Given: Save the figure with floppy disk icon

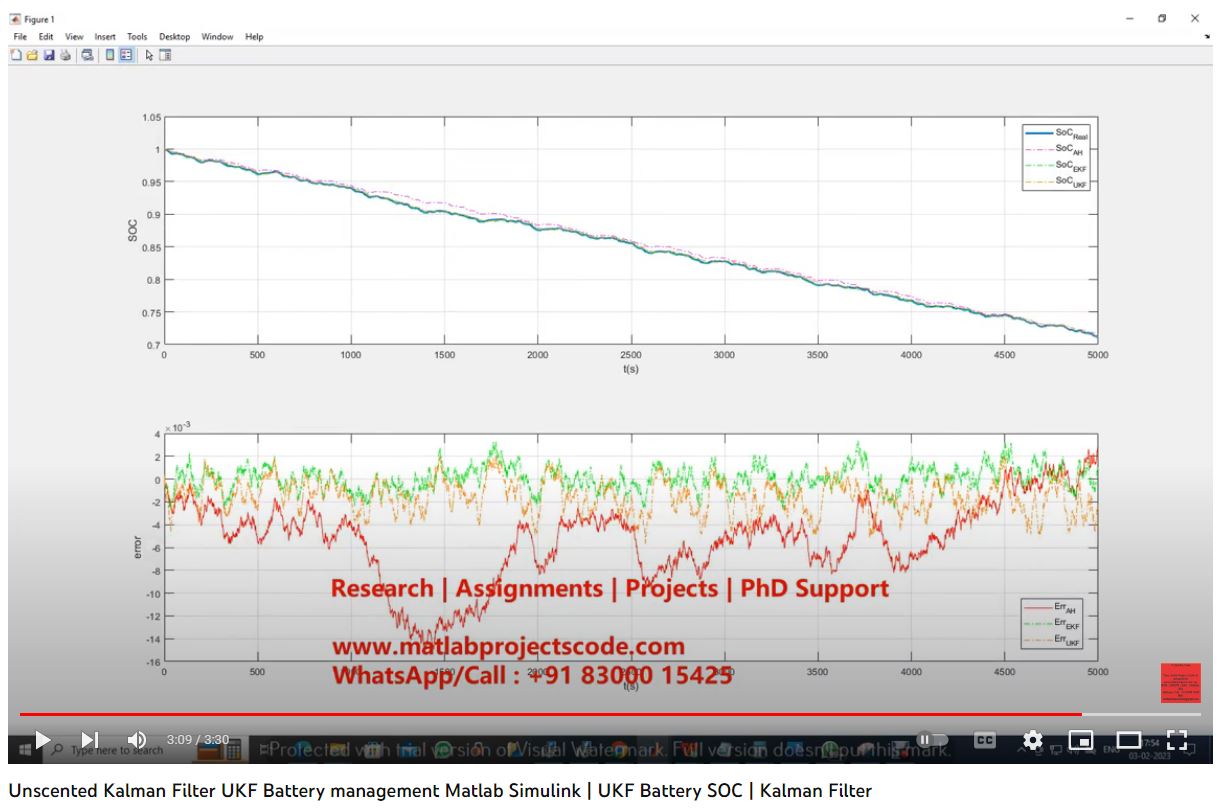Looking at the screenshot, I should pyautogui.click(x=49, y=55).
